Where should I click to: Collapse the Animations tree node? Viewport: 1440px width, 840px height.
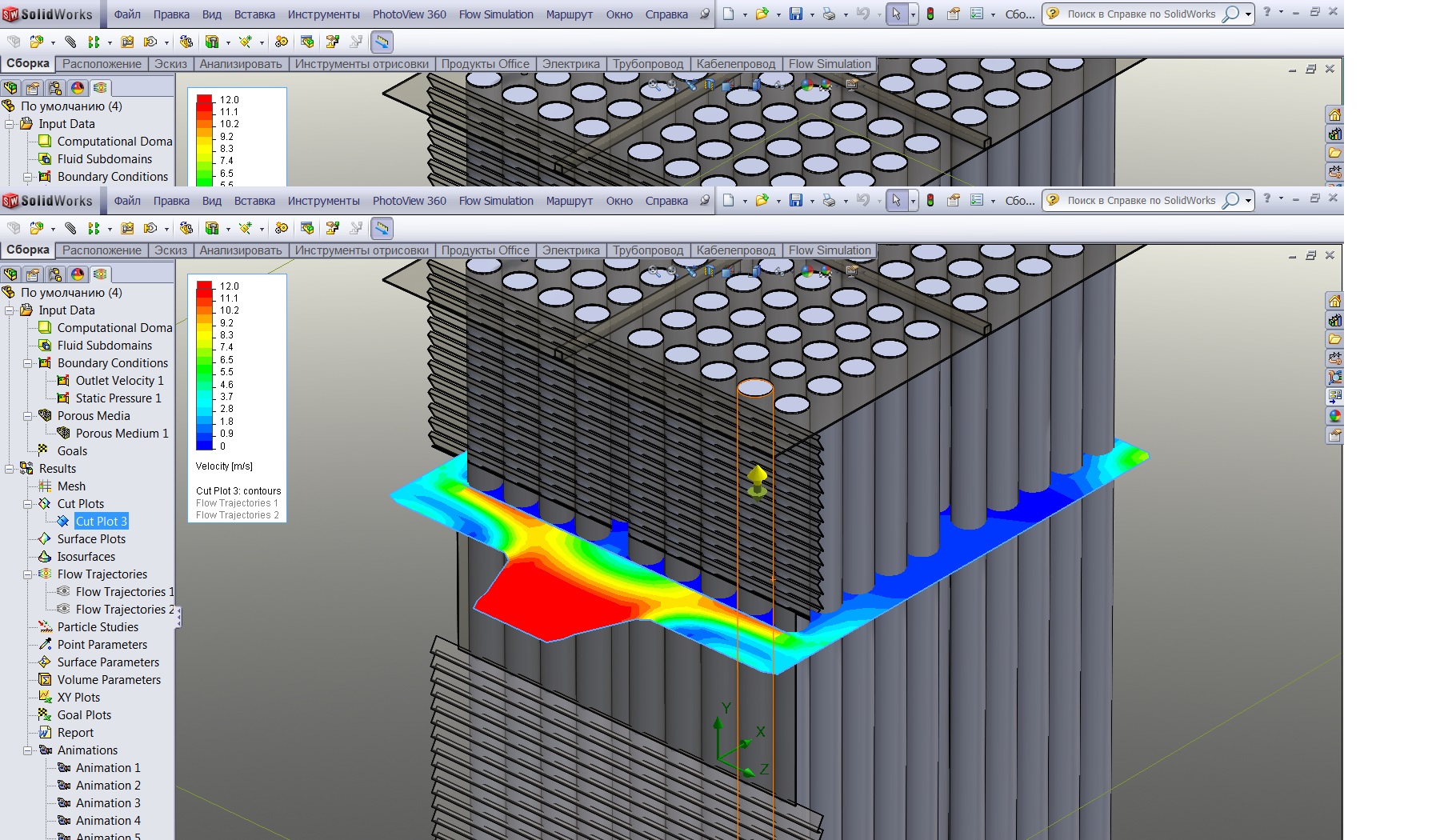28,750
